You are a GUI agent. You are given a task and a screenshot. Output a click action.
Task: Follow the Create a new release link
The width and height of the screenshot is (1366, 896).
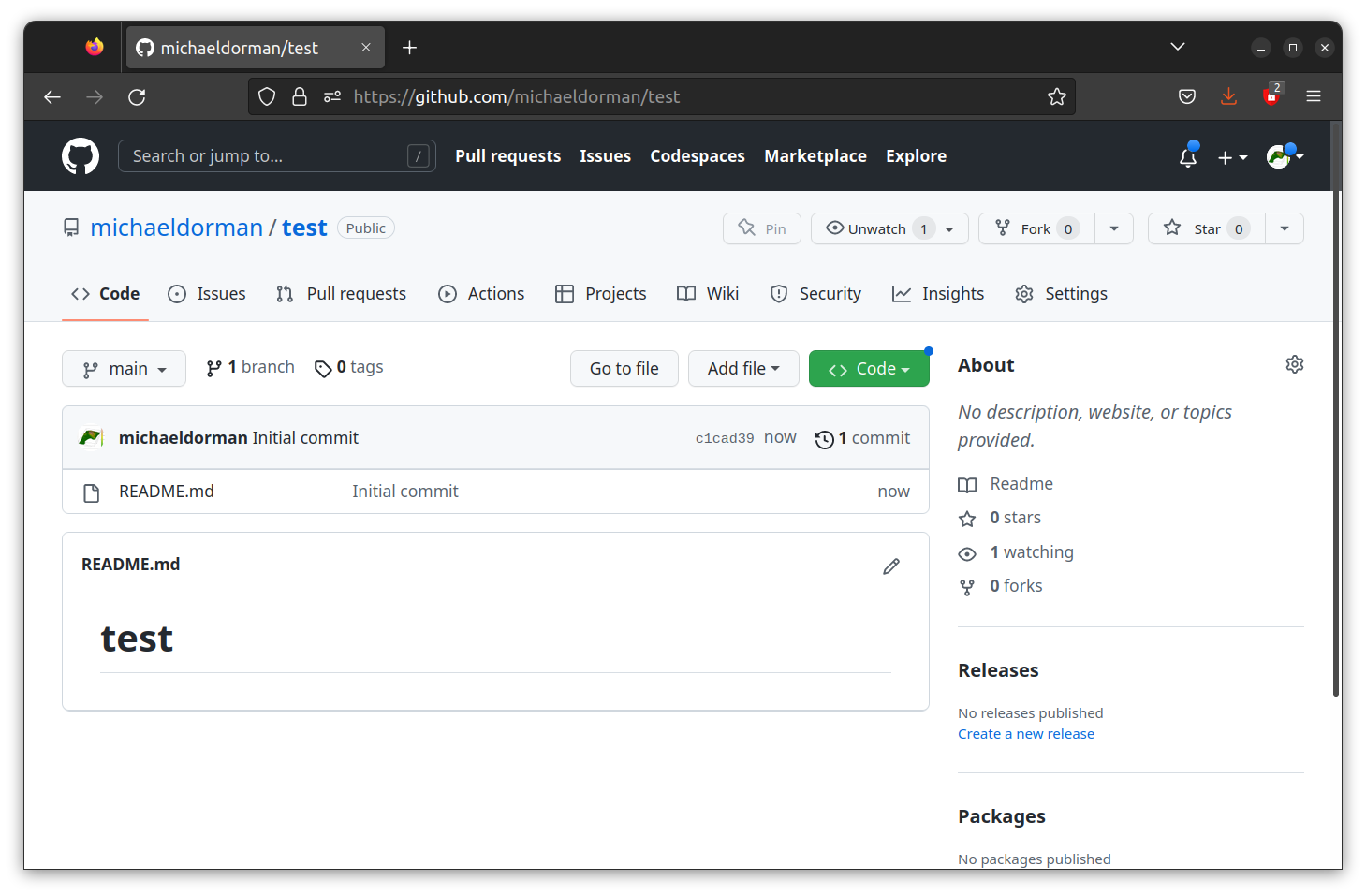tap(1025, 733)
